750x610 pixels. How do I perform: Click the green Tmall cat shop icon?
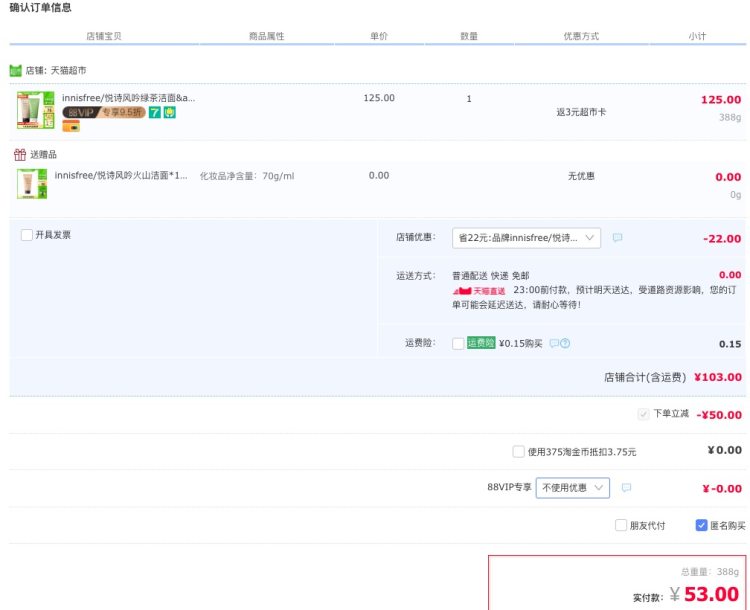pos(15,71)
